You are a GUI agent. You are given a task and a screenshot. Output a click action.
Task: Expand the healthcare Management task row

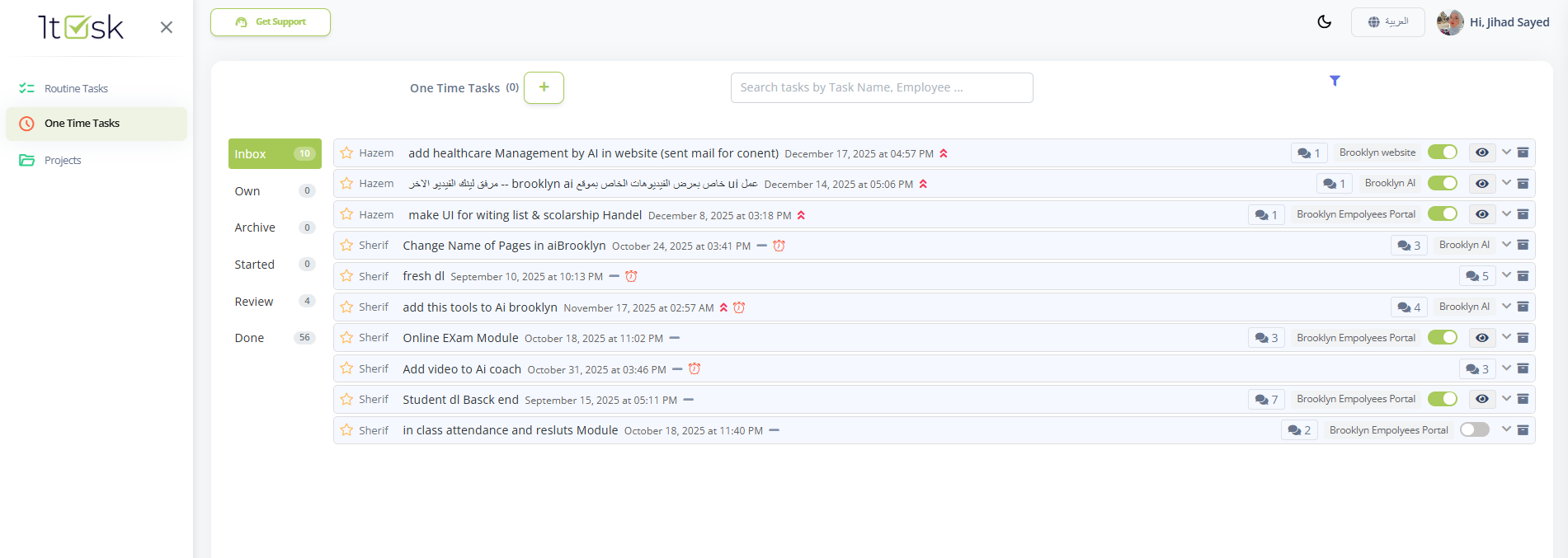(x=1506, y=152)
